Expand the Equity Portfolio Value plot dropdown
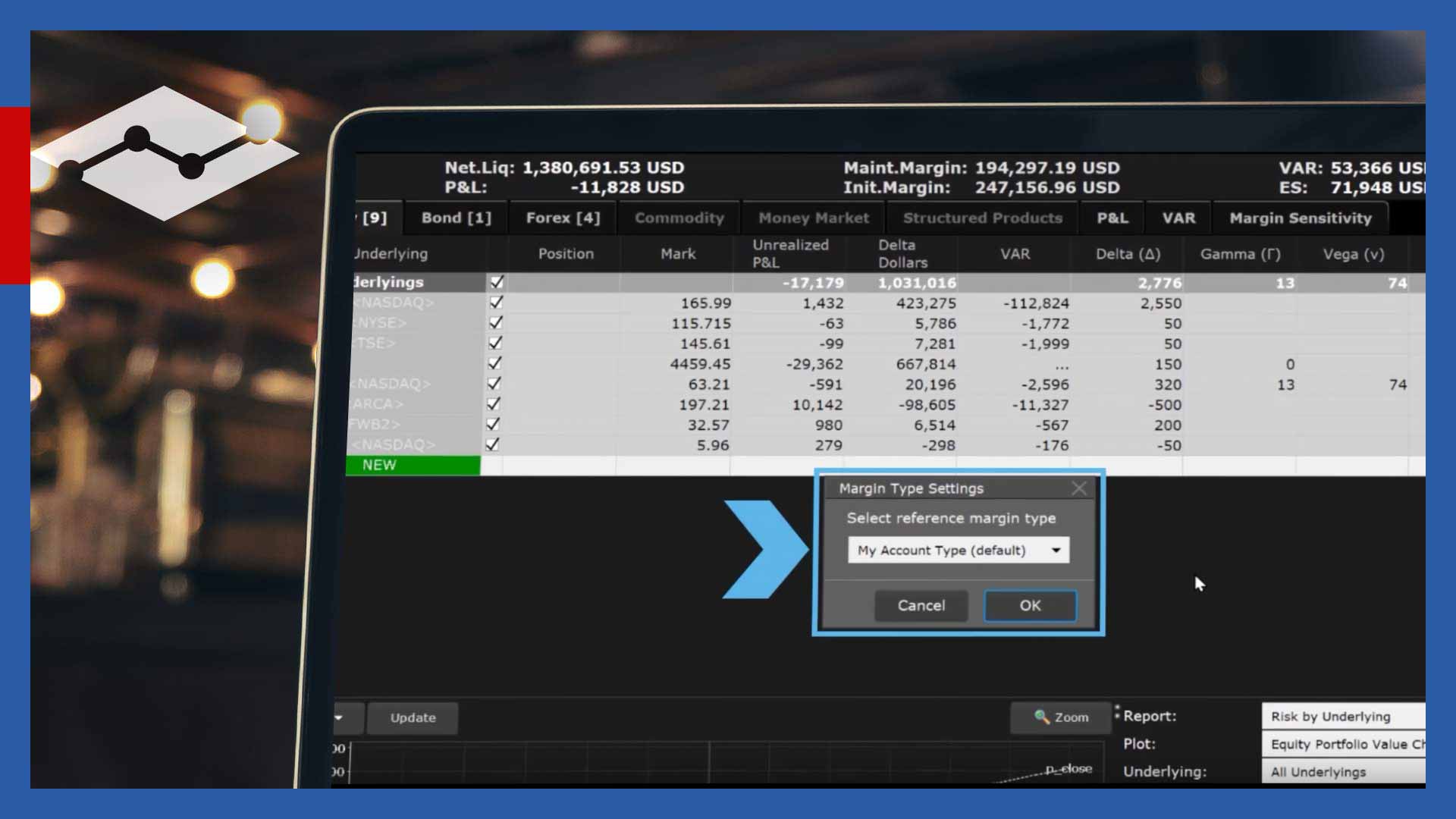The width and height of the screenshot is (1456, 819). (1342, 745)
